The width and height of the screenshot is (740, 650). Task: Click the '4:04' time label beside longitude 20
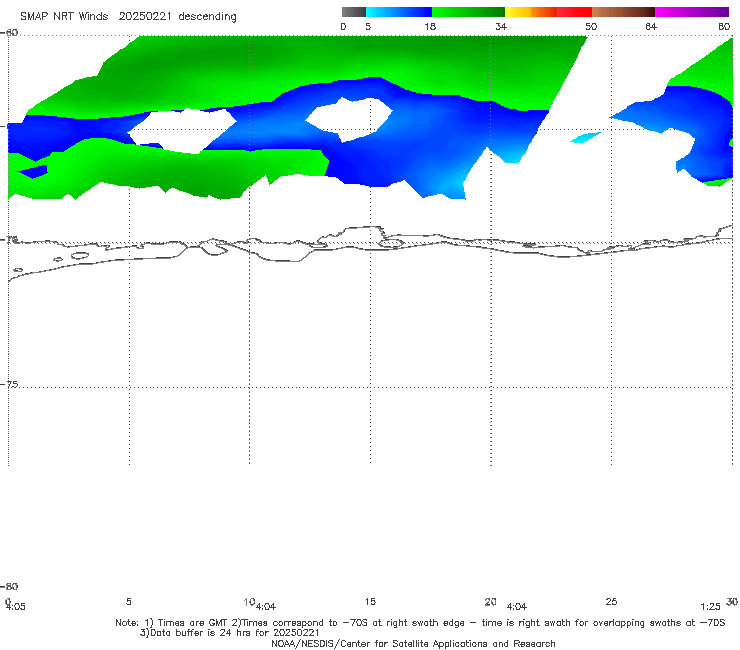point(517,607)
